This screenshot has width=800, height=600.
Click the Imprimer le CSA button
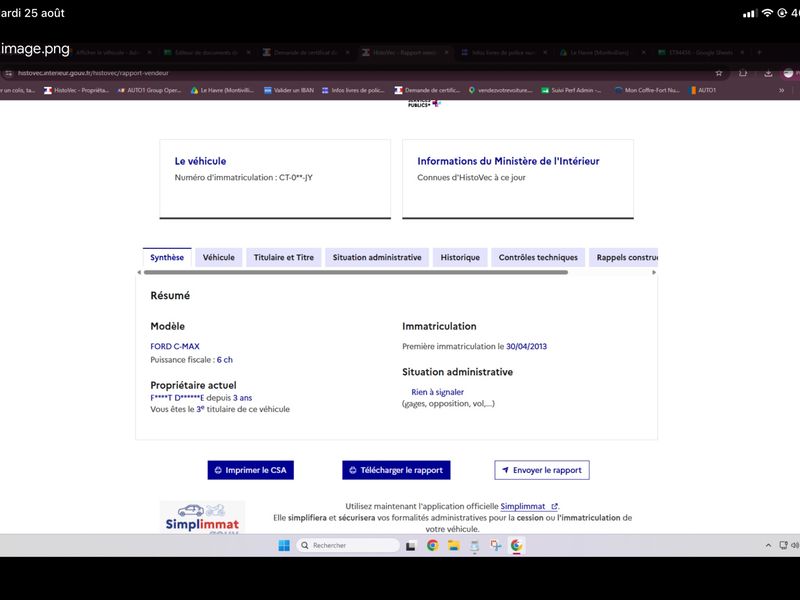(251, 470)
